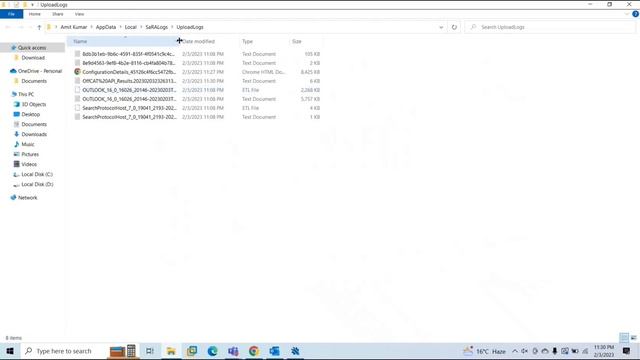Select OneDrive - Personal in sidebar
Screen dimensions: 640x360
point(40,71)
